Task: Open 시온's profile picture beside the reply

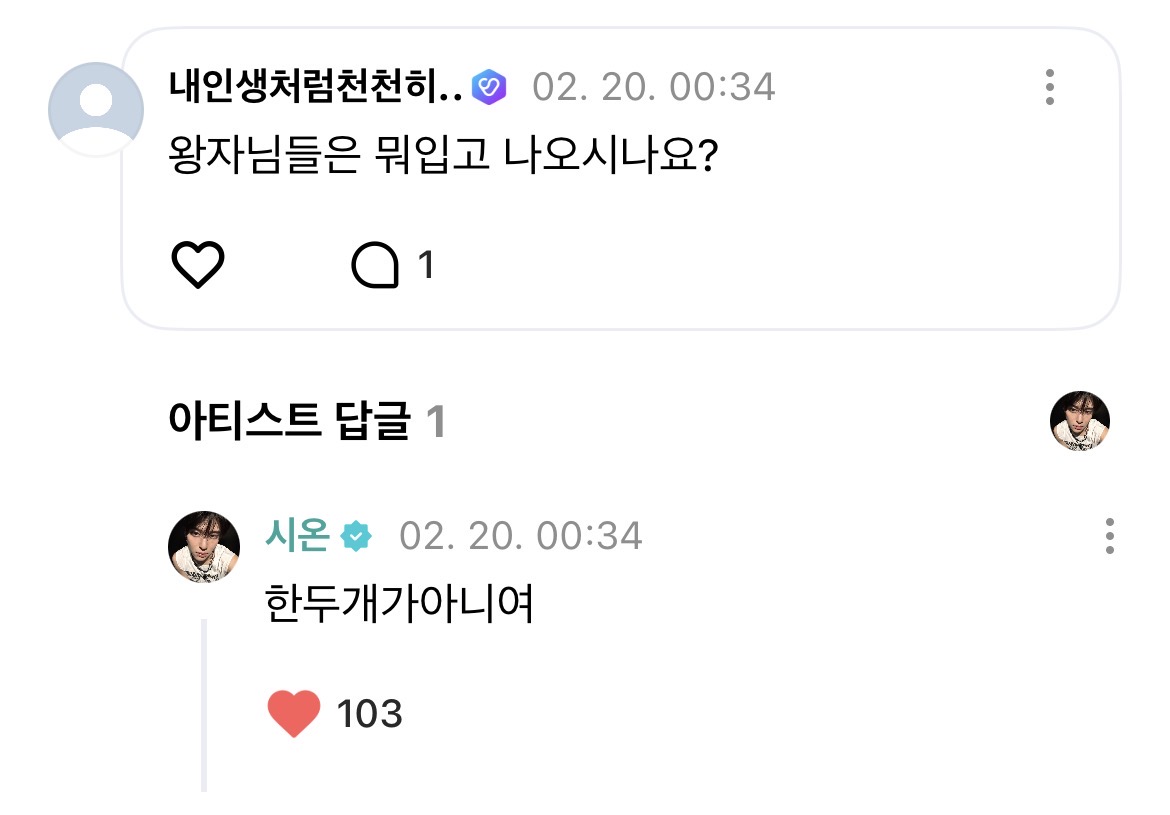Action: coord(203,547)
